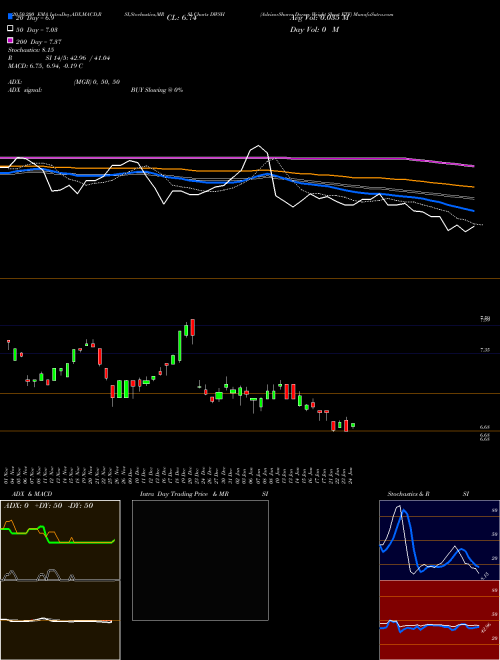Click the white 50 Day legend swatch
Image resolution: width=500 pixels, height=660 pixels.
tap(11, 29)
